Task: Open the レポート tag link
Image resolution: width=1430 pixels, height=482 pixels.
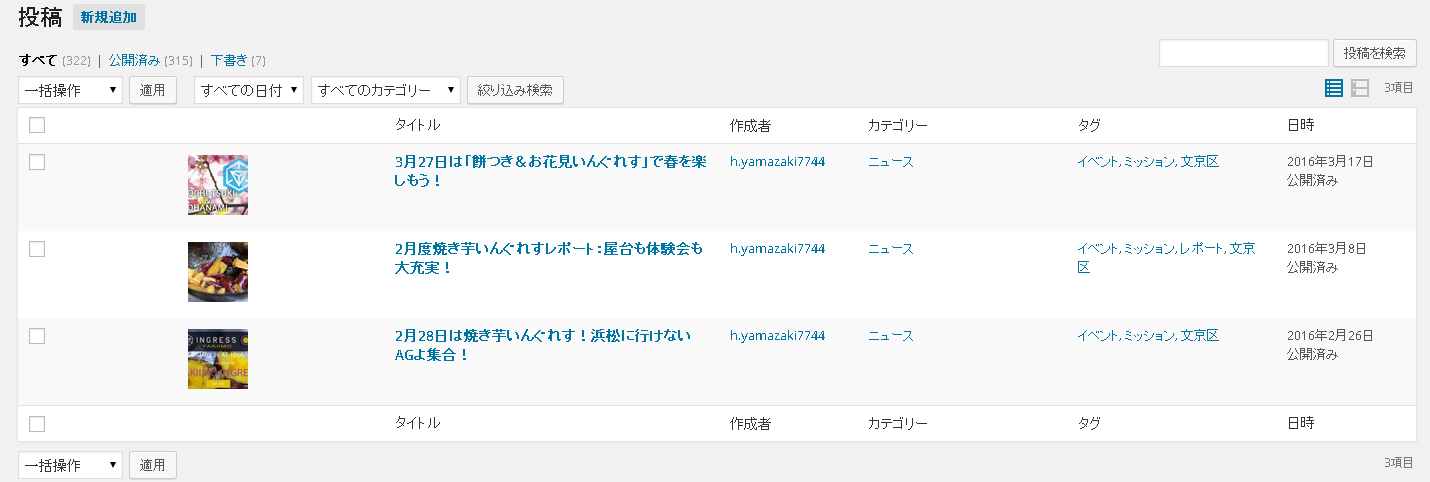Action: pos(1201,249)
